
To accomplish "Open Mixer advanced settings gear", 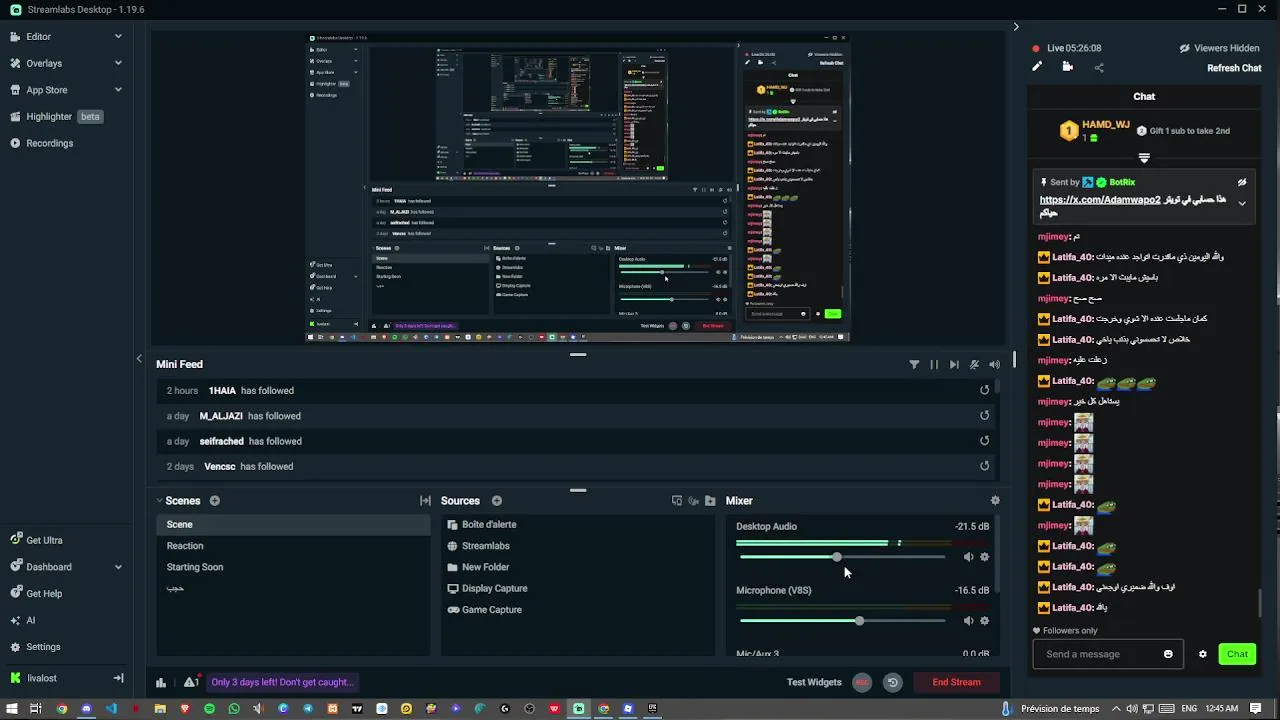I will 995,501.
